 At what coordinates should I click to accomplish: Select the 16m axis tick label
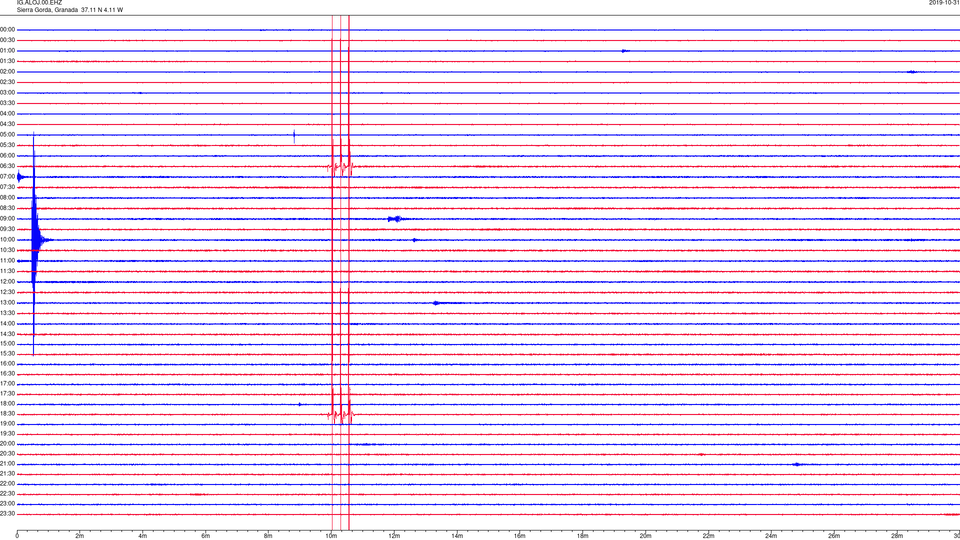(520, 536)
